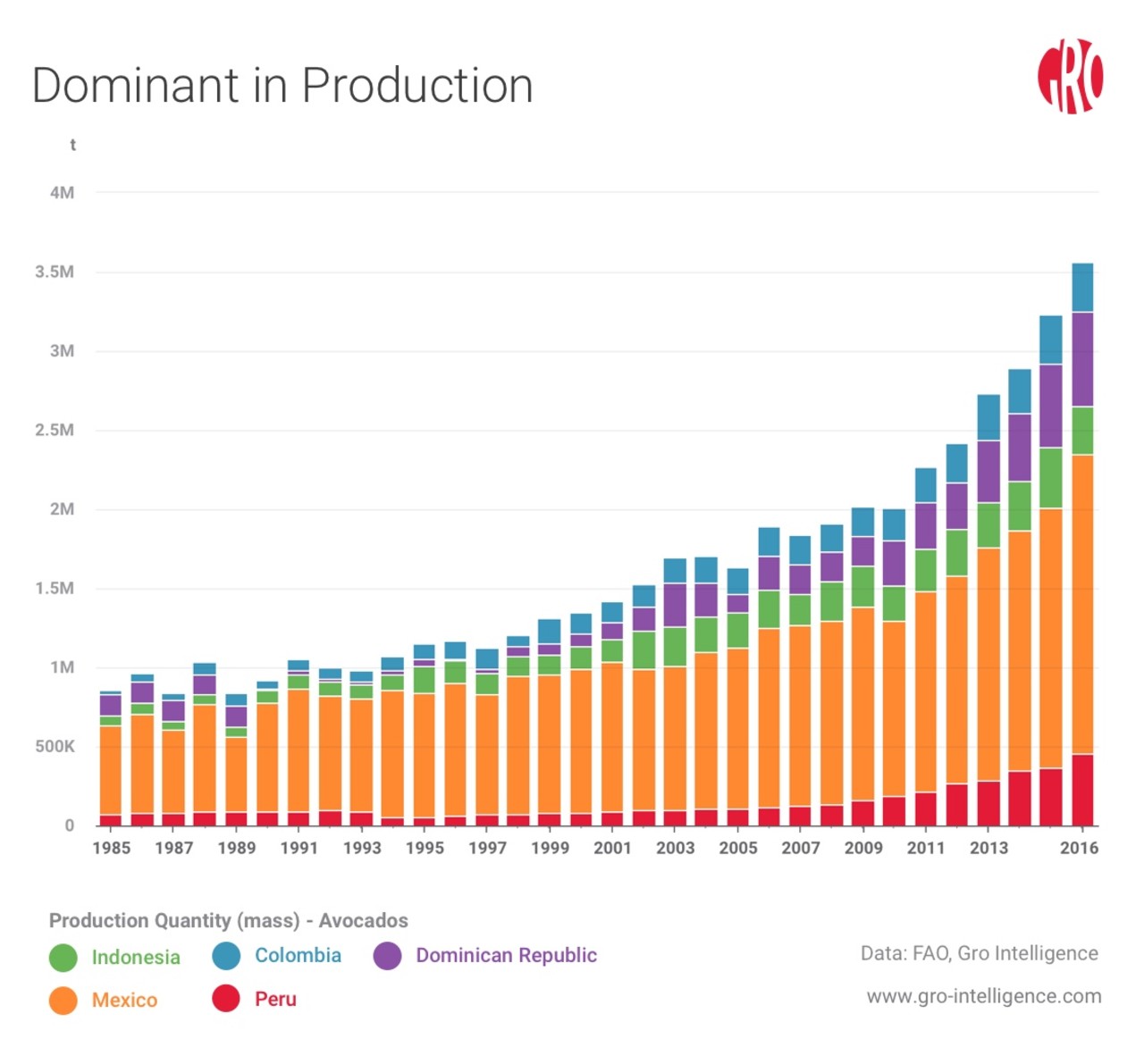Toggle the Dominican Republic series label
The image size is (1144, 1064).
[x=506, y=955]
